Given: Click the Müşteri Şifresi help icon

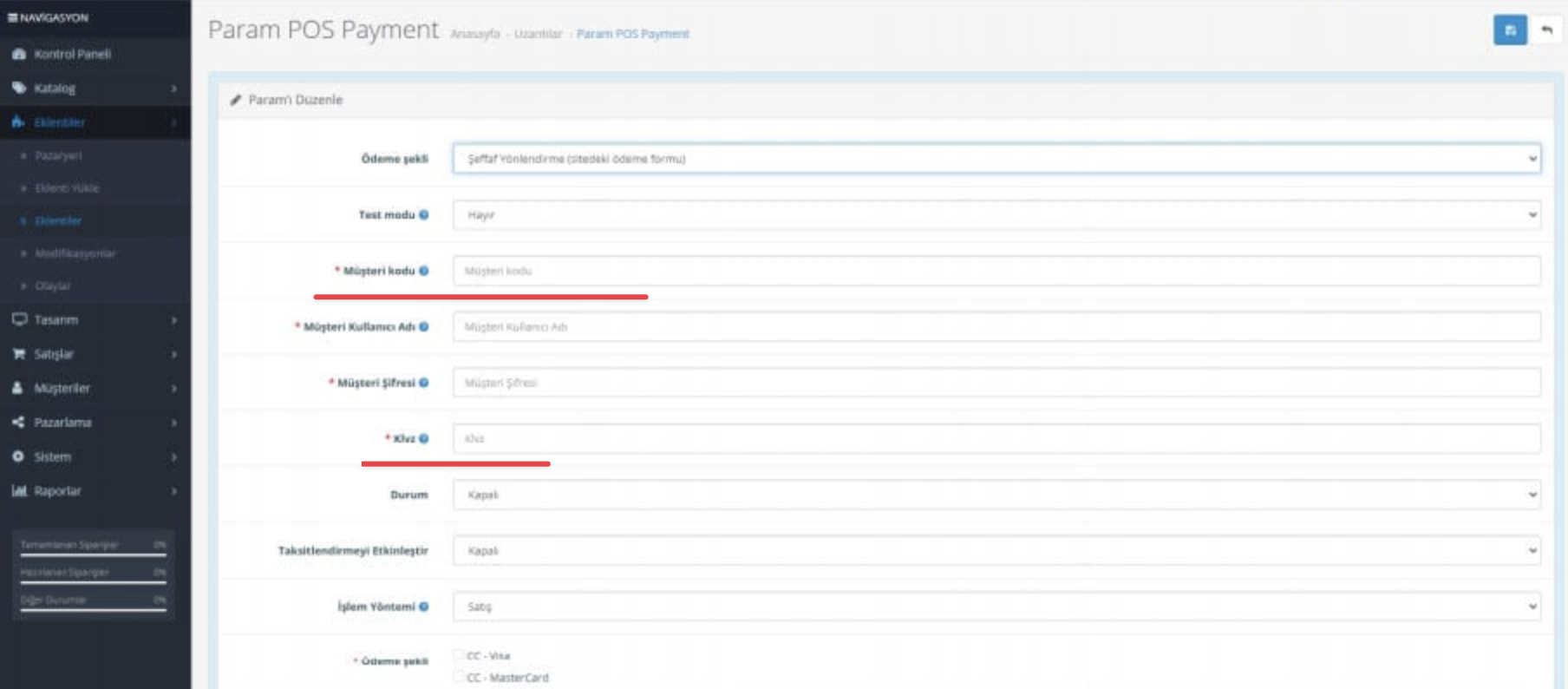Looking at the screenshot, I should tap(424, 383).
